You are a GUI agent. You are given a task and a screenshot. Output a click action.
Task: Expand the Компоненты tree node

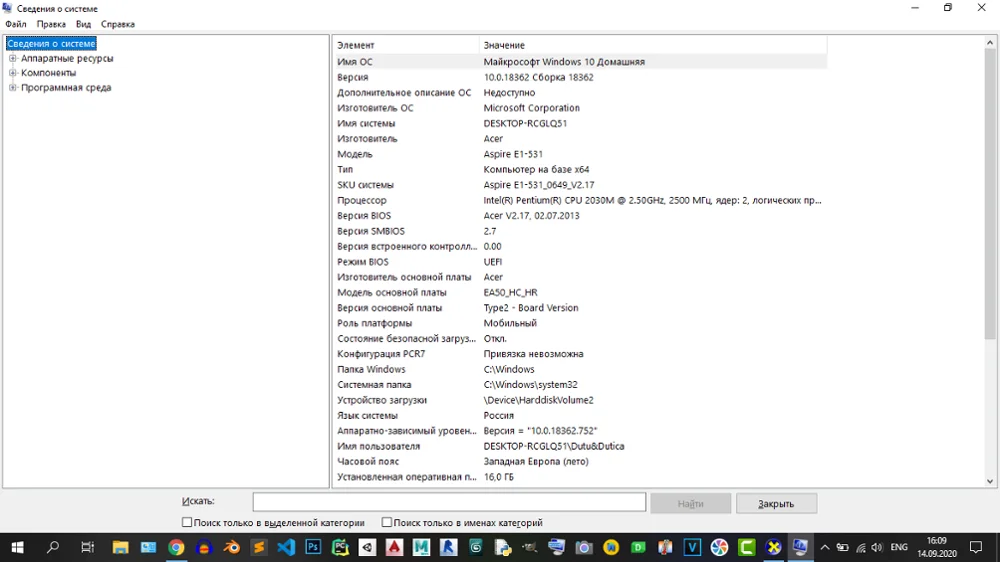tap(12, 73)
